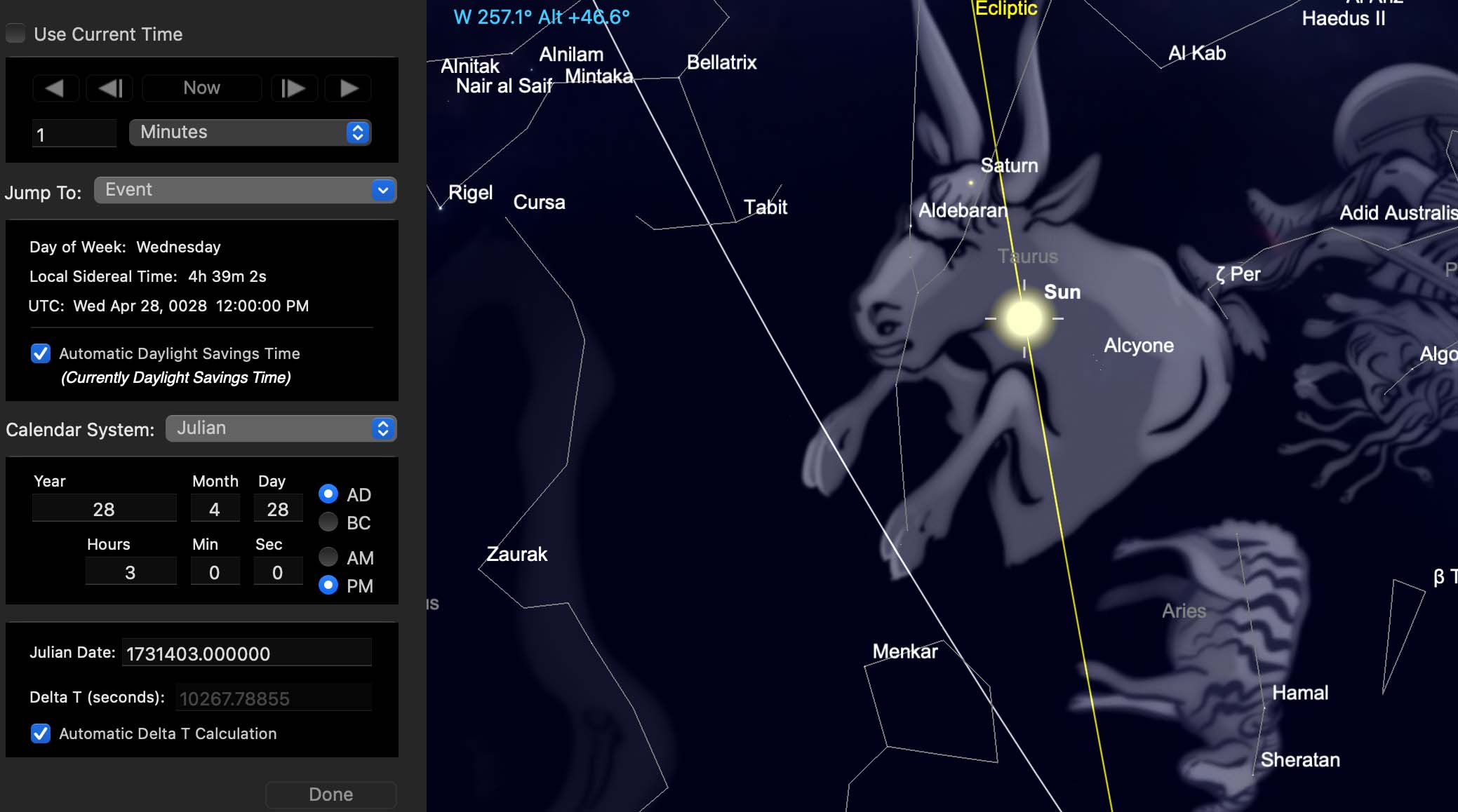Open the Minutes time unit dropdown
The image size is (1458, 812).
coord(250,133)
